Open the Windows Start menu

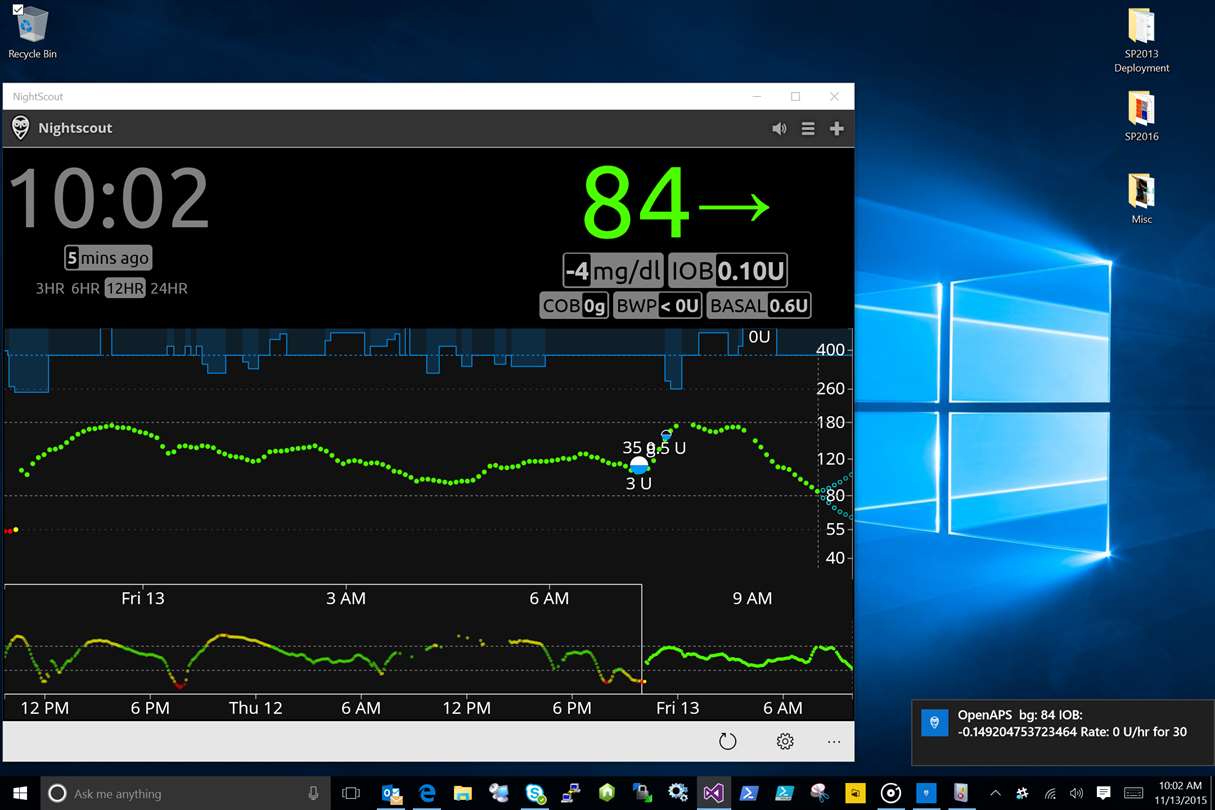pos(19,793)
